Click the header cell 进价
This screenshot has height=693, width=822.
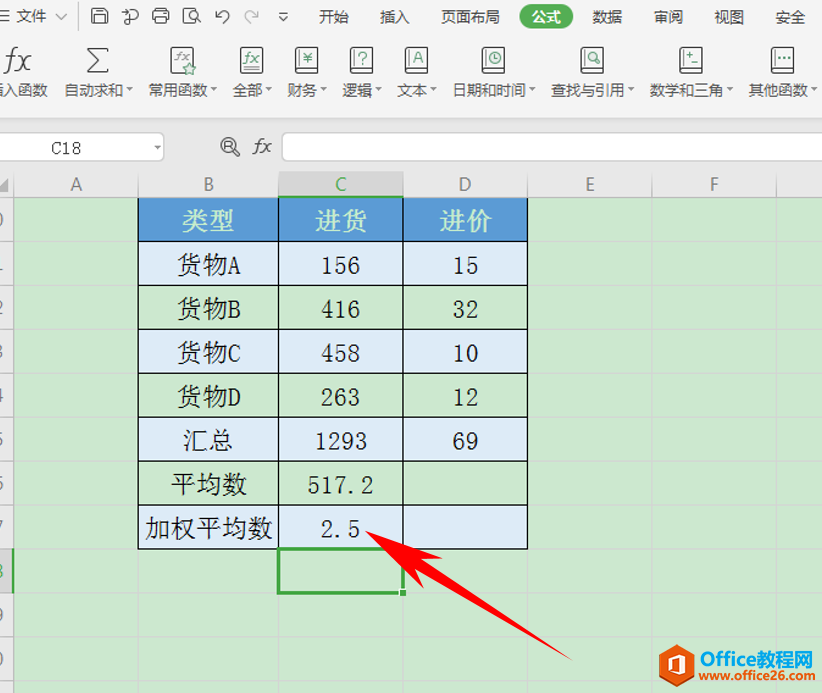(x=465, y=220)
